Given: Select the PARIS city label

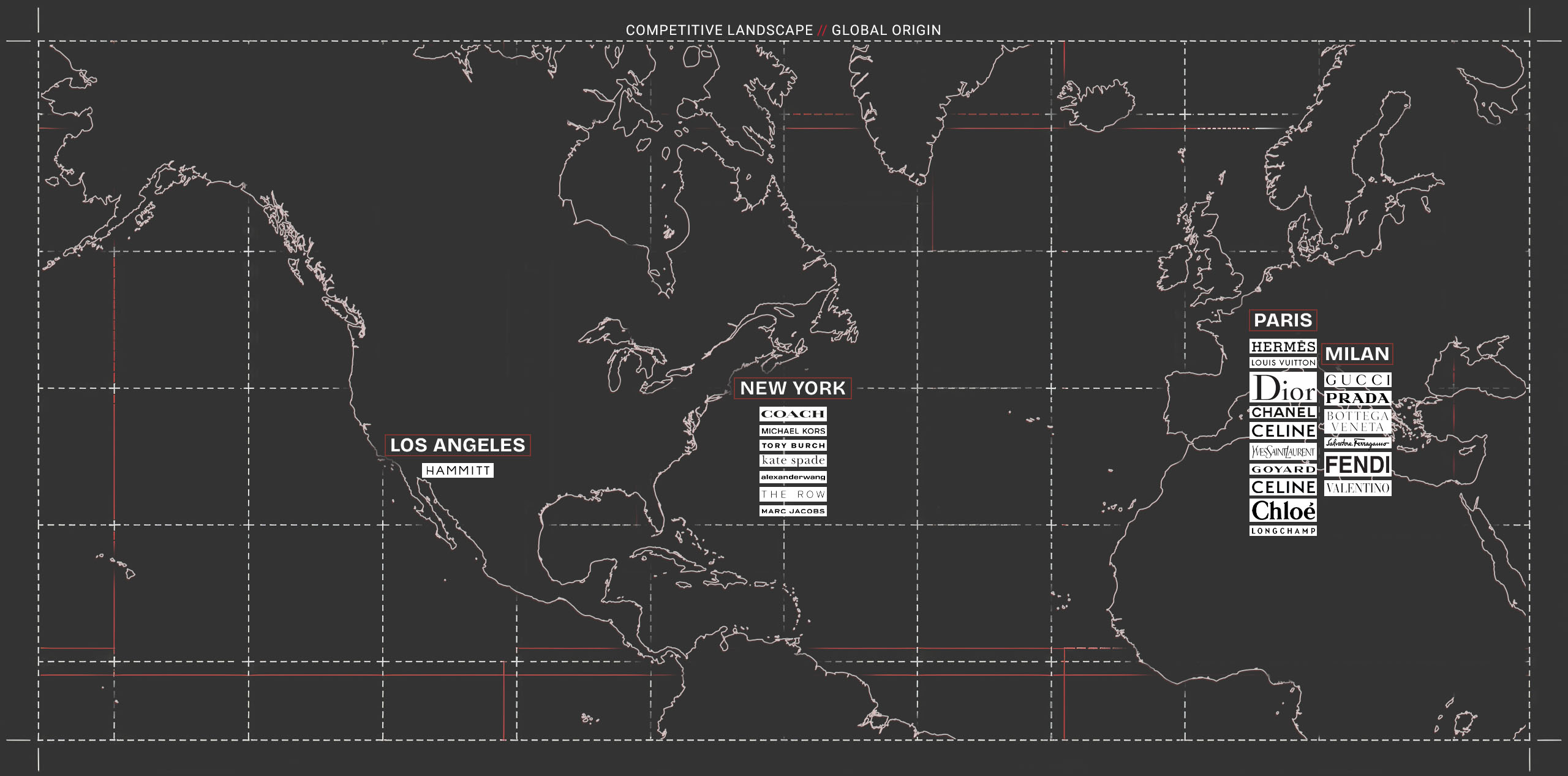Looking at the screenshot, I should click(x=1283, y=320).
